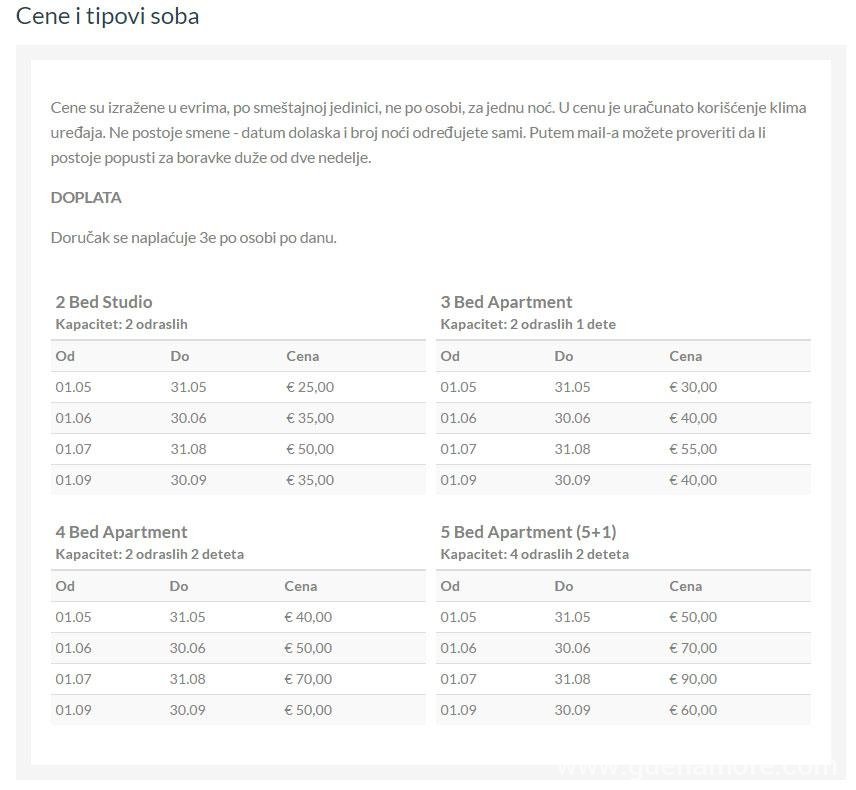
Task: Click Cena column header in 2 Bed Studio table
Action: point(302,356)
